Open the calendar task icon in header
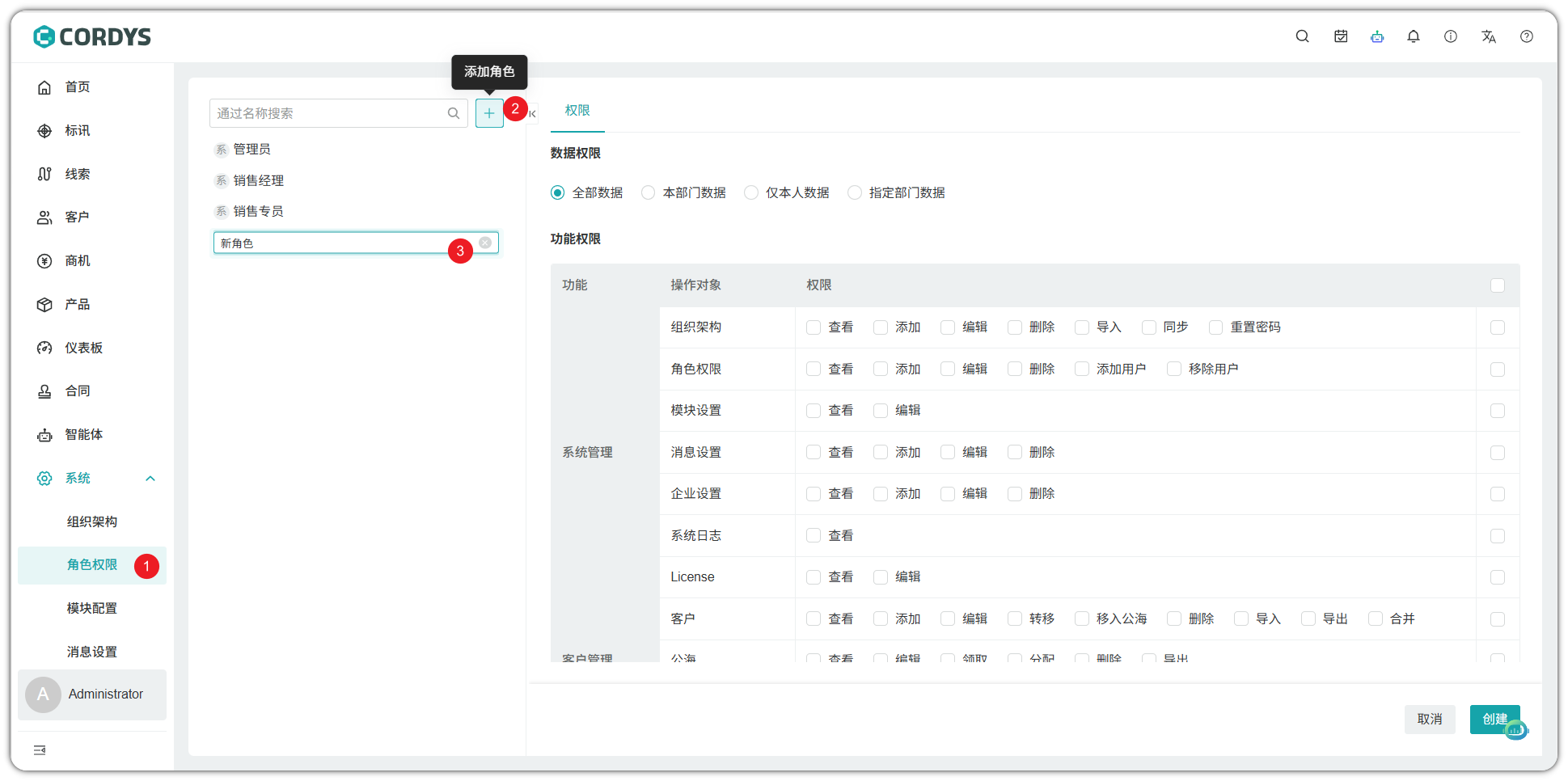The width and height of the screenshot is (1568, 781). point(1340,36)
